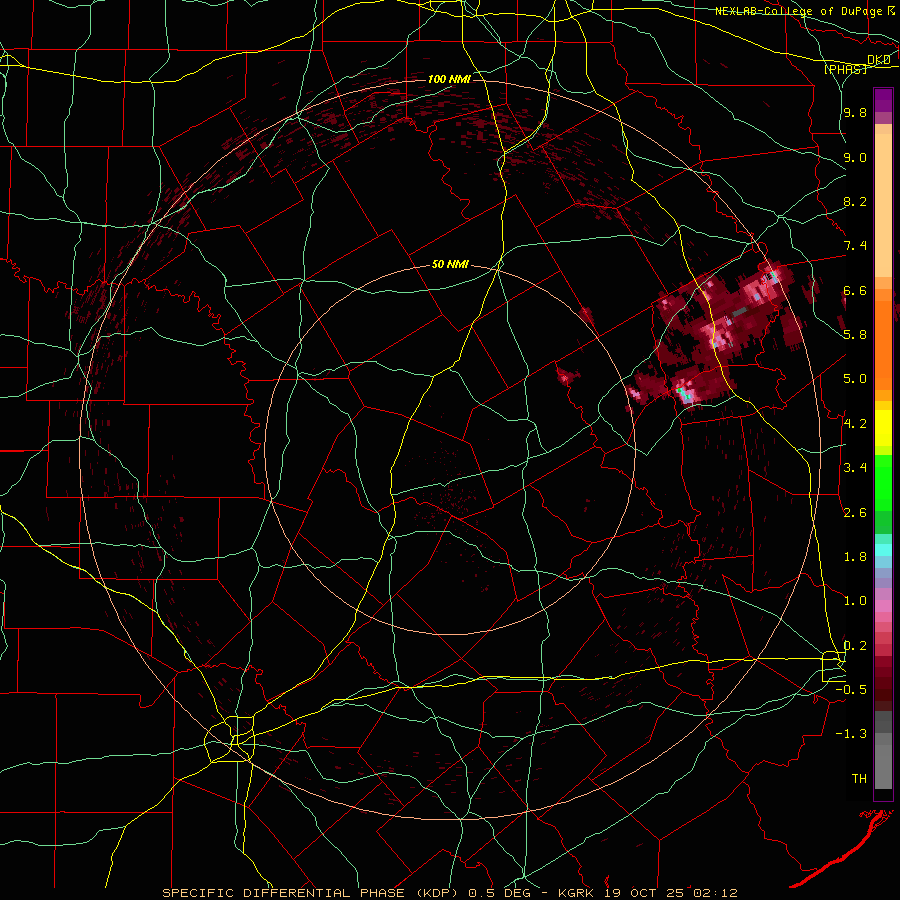900x900 pixels.
Task: Click the [PHAS] label above the color scale
Action: [845, 70]
